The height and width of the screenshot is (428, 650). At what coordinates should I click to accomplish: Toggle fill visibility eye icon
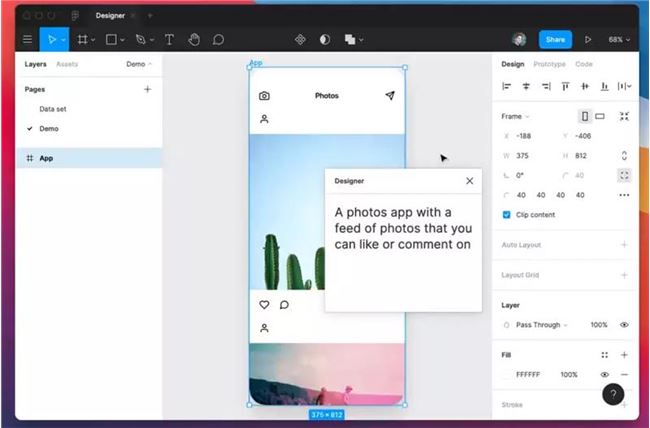(604, 374)
